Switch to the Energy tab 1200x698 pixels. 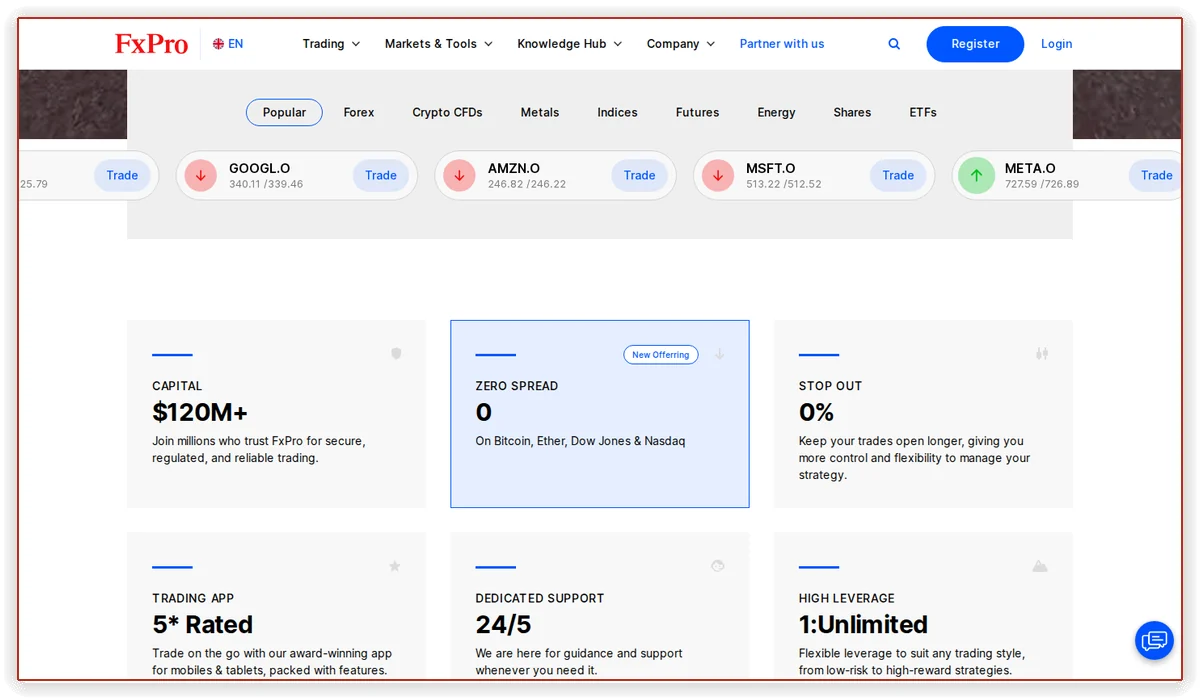coord(776,112)
